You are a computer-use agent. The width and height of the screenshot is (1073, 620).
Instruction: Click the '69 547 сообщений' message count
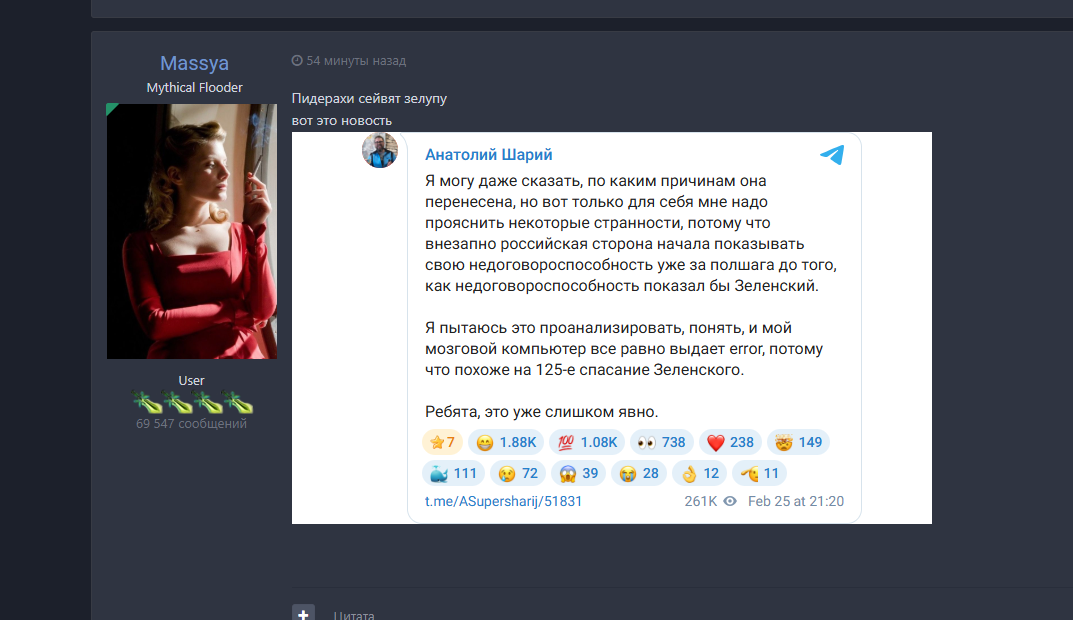192,424
